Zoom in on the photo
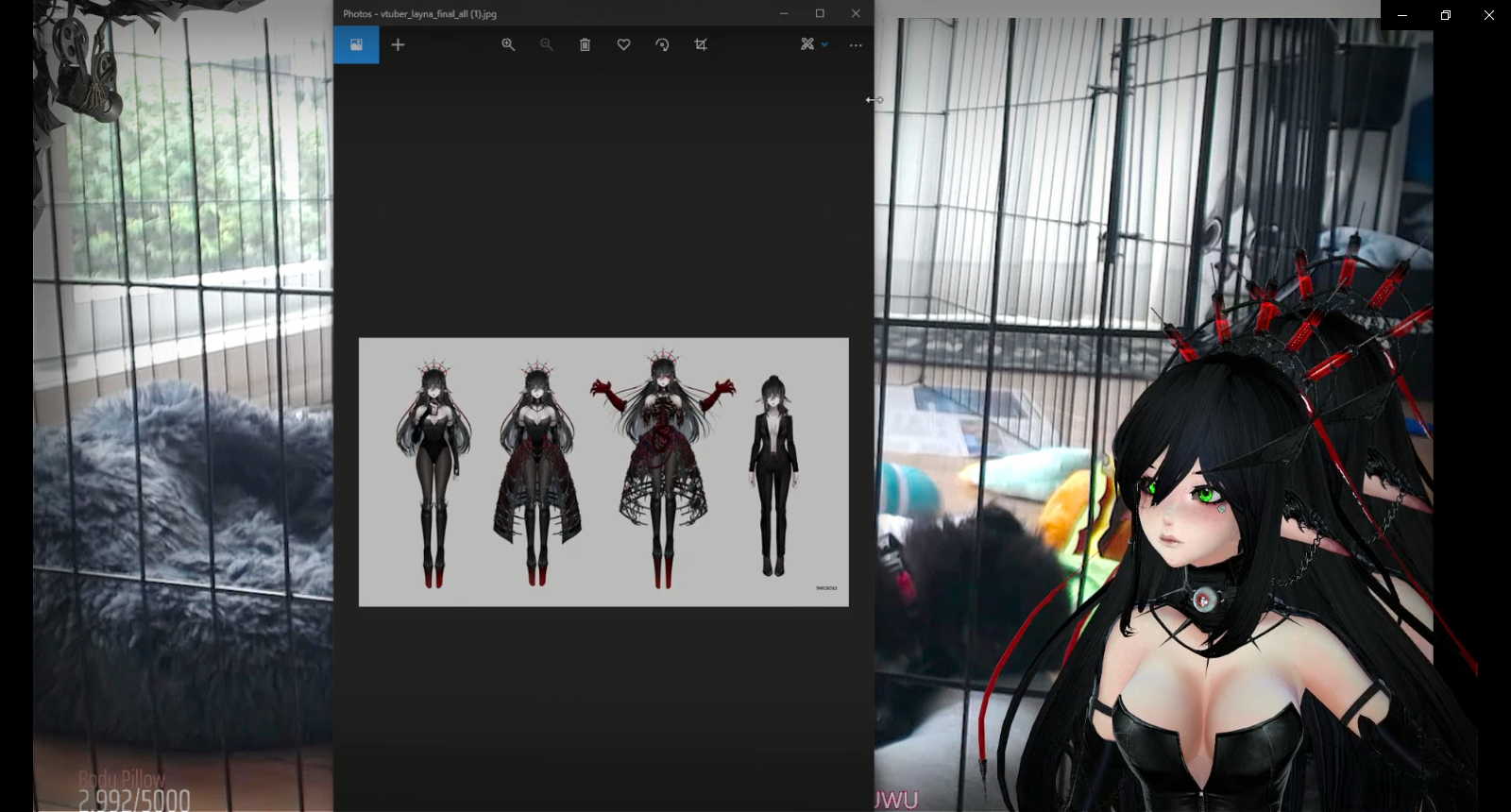 click(508, 44)
